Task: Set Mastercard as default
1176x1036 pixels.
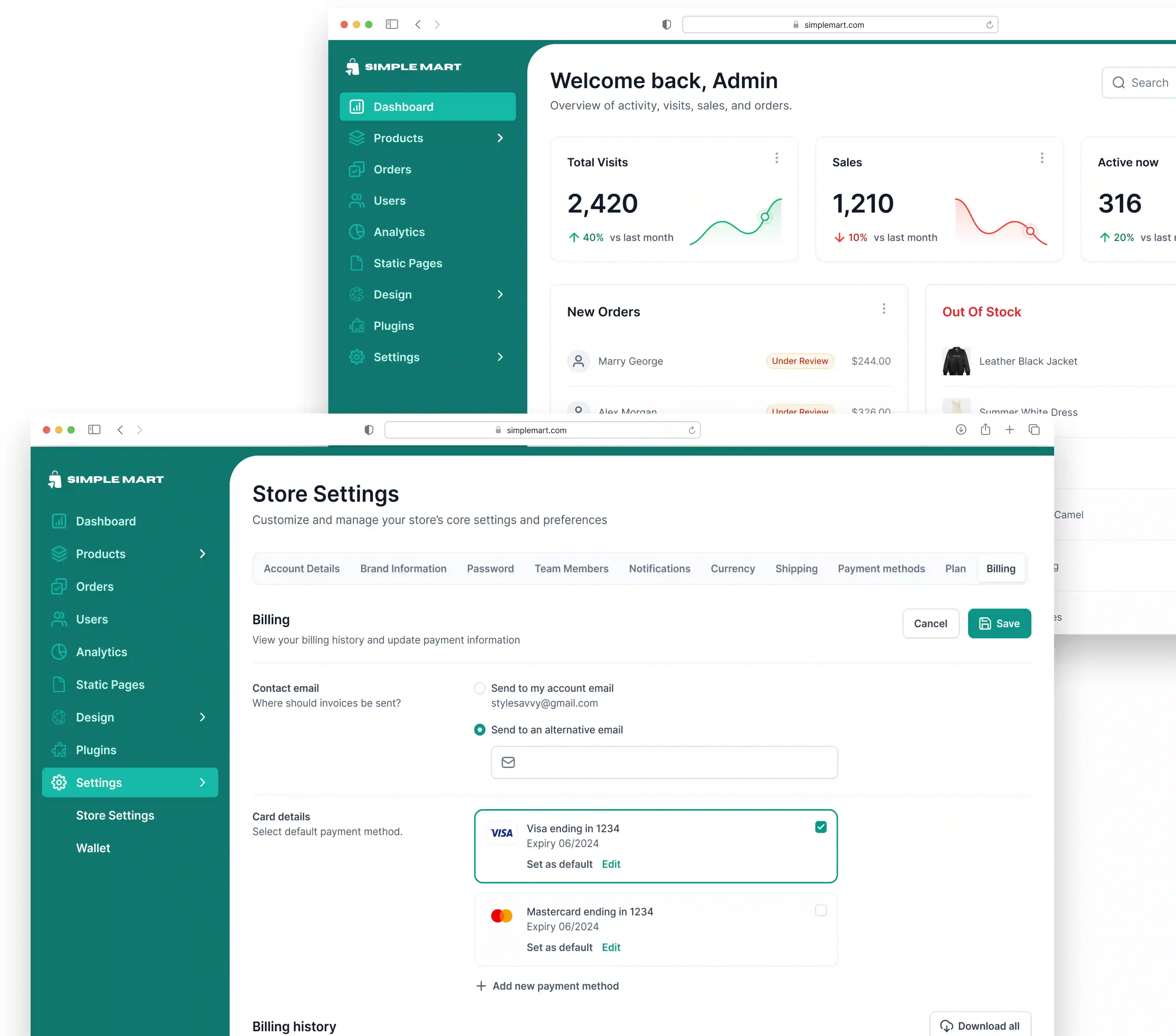Action: click(x=559, y=947)
